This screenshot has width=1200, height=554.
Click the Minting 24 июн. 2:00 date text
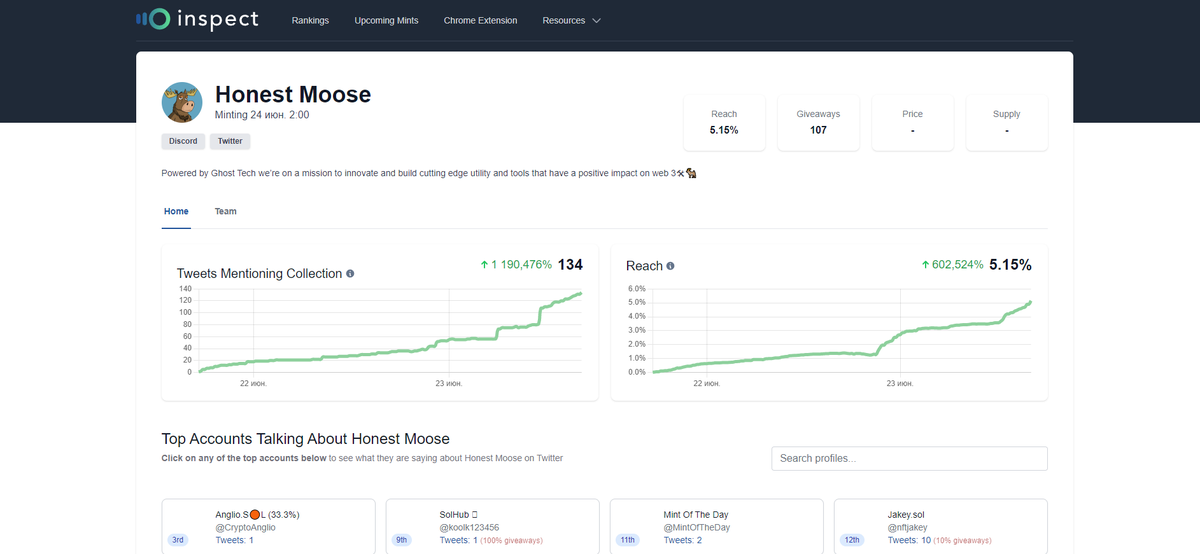coord(262,115)
